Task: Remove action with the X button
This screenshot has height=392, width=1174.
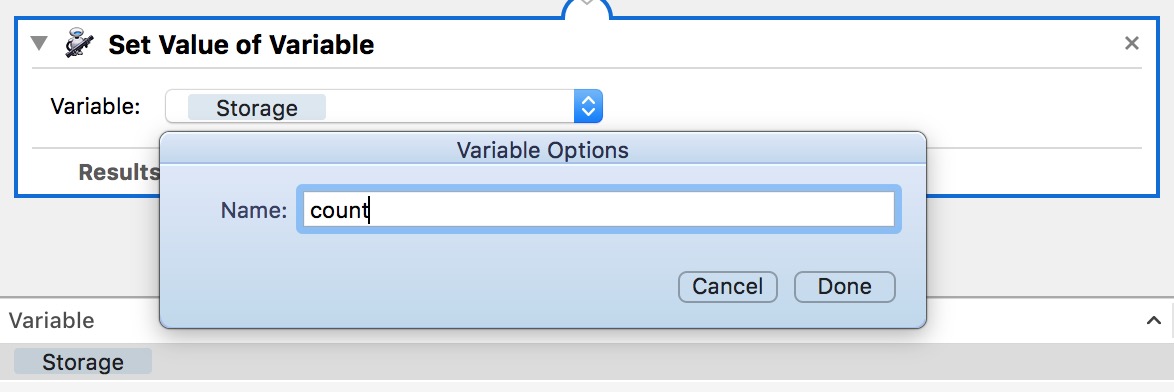Action: [x=1131, y=43]
